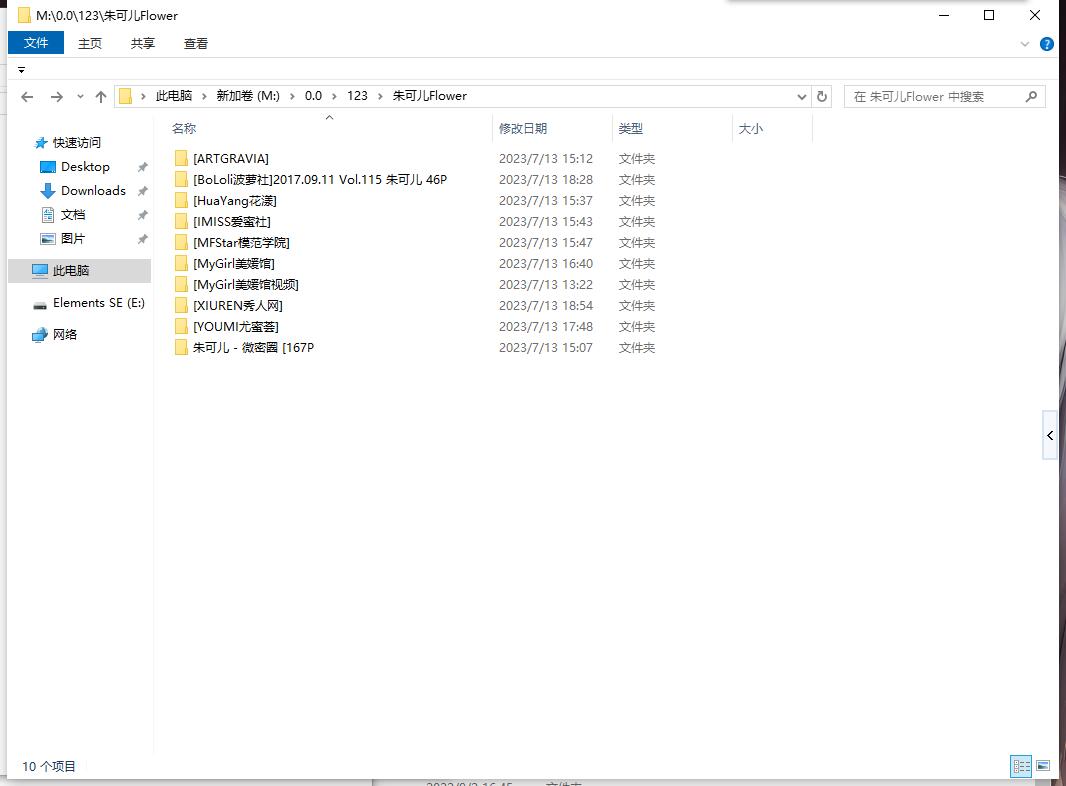This screenshot has height=786, width=1066.
Task: Search in 朱可儿Flower search box
Action: 944,97
